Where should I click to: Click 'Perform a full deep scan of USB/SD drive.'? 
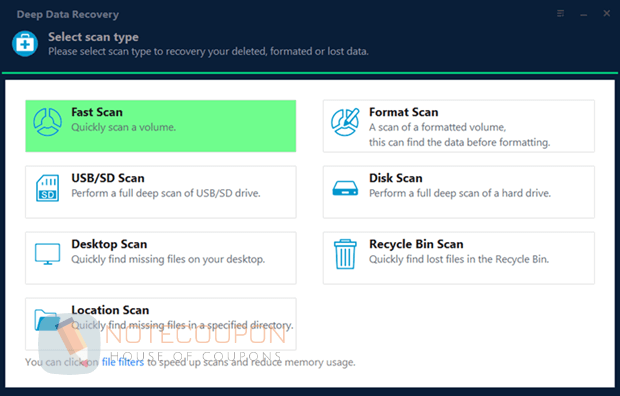point(166,193)
